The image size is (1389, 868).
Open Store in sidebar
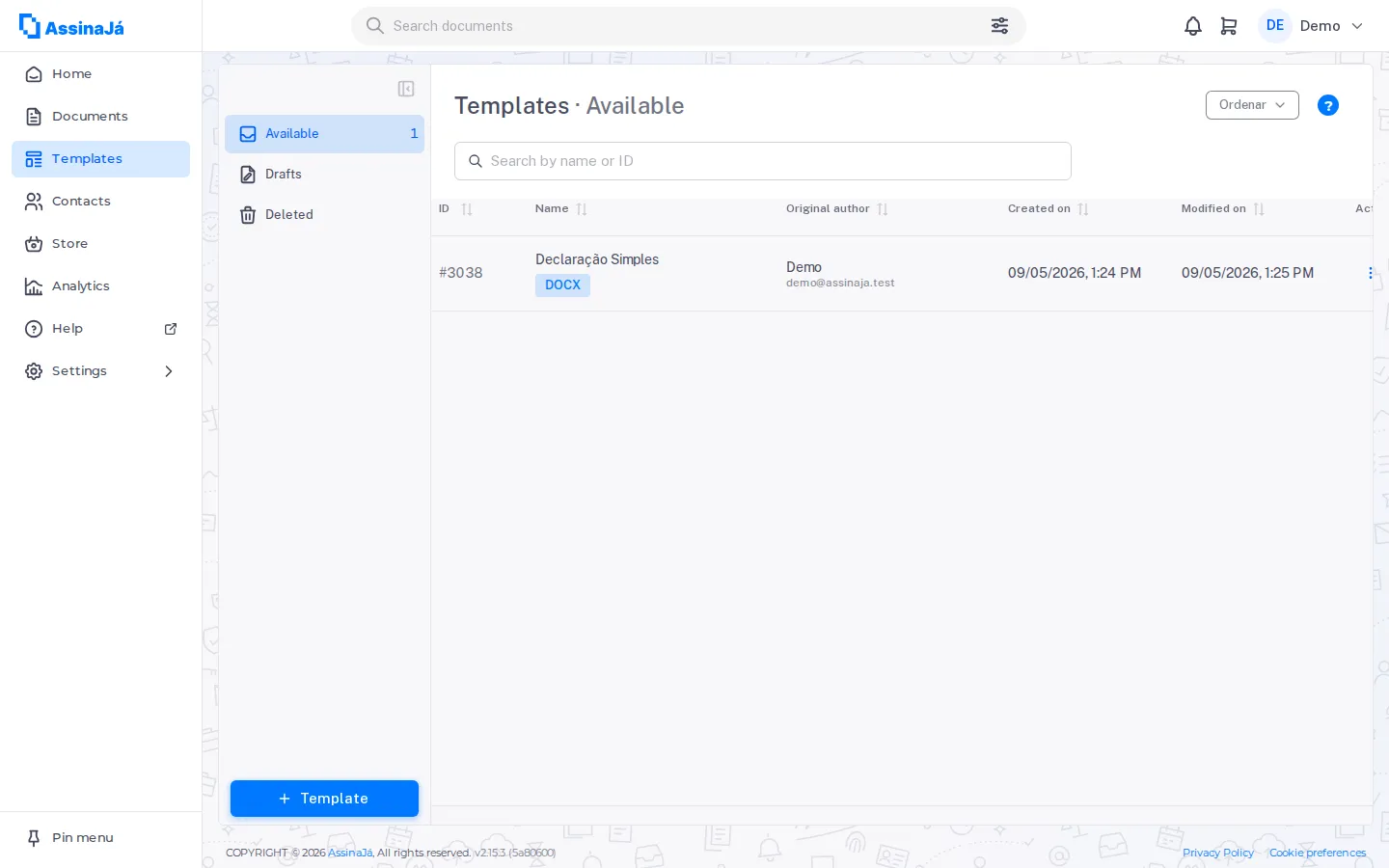(x=100, y=244)
